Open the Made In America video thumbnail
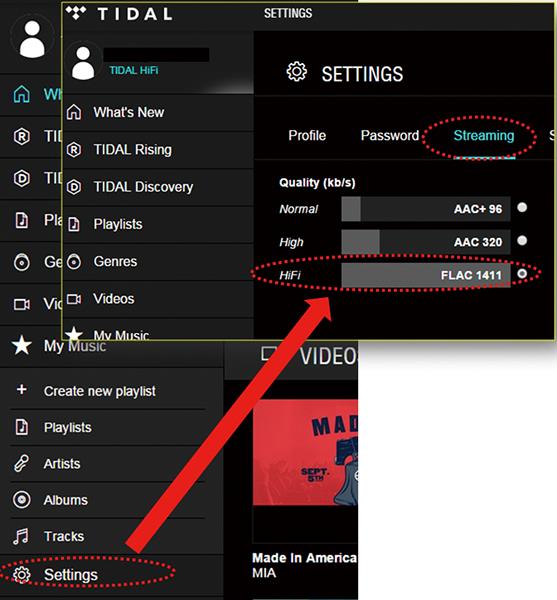The width and height of the screenshot is (557, 600). click(305, 452)
